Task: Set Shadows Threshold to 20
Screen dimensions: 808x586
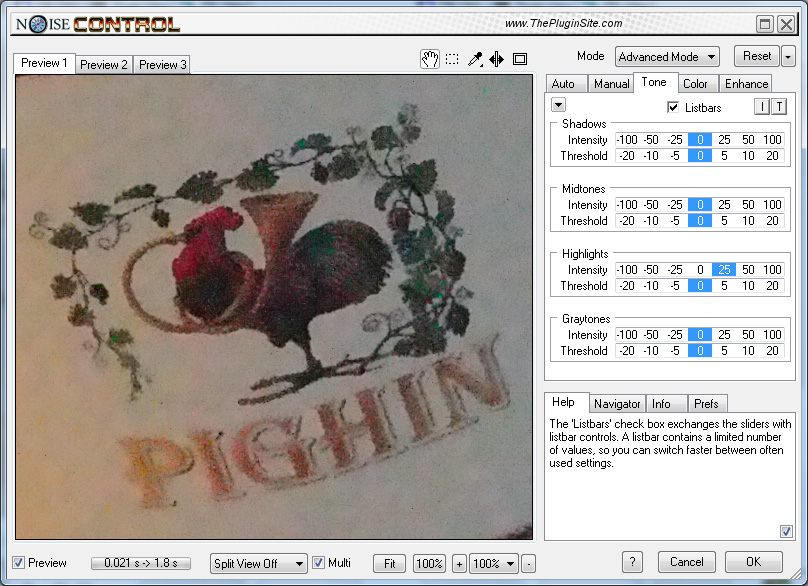Action: tap(772, 156)
